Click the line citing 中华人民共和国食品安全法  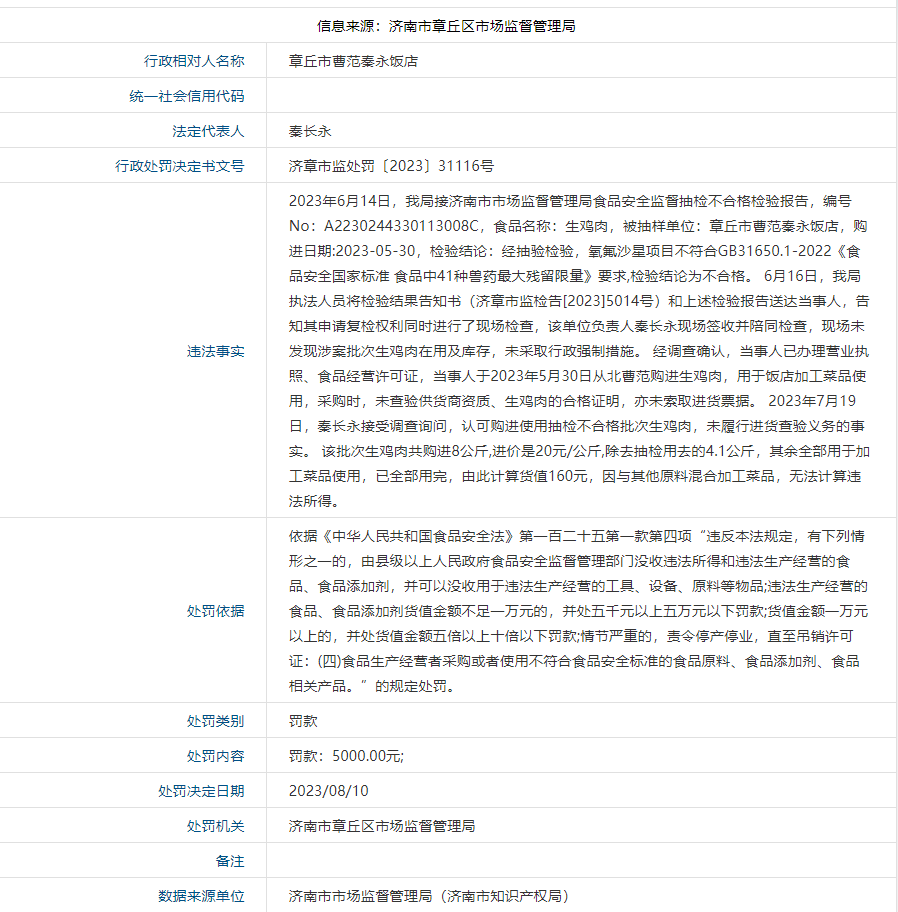coord(576,536)
